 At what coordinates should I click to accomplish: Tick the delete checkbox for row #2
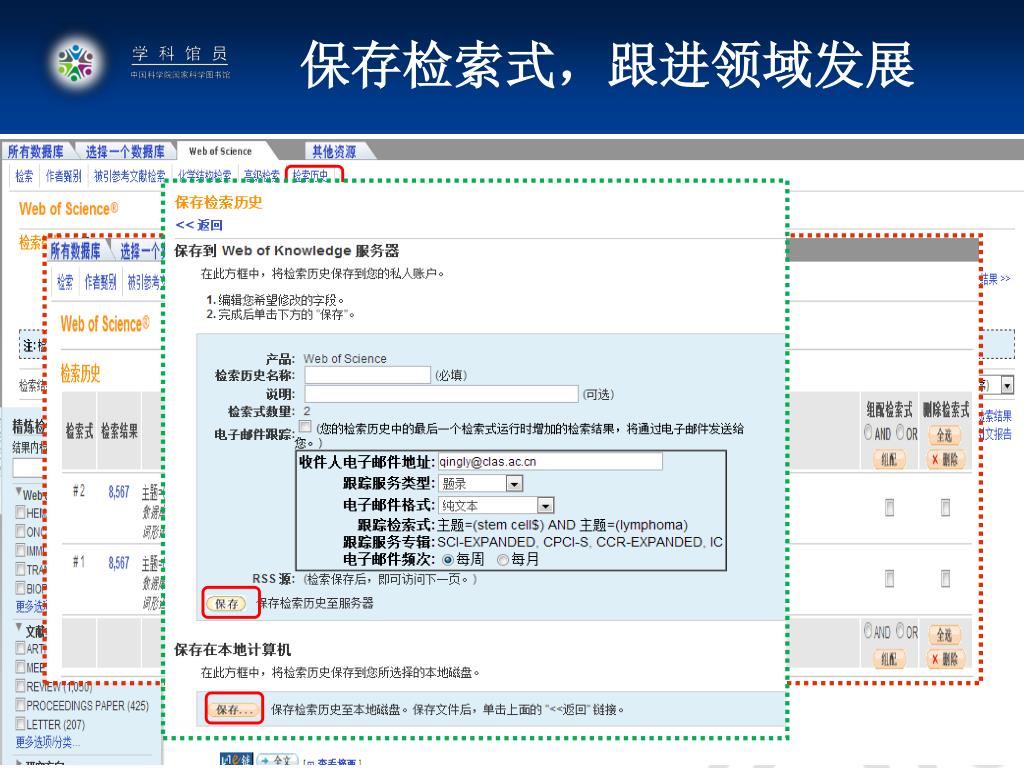click(945, 507)
